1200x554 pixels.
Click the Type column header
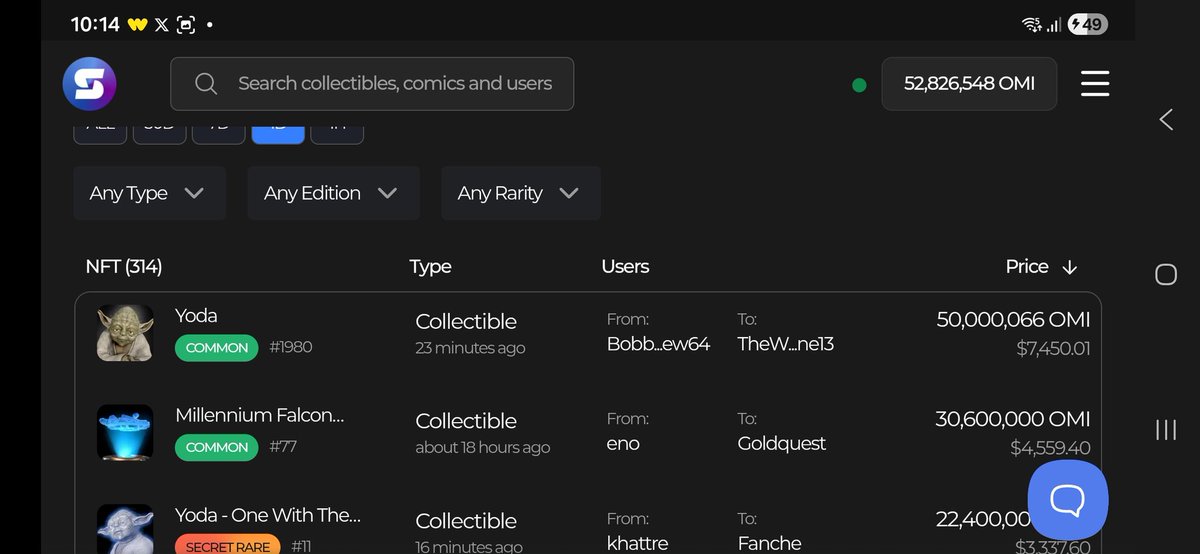tap(430, 267)
